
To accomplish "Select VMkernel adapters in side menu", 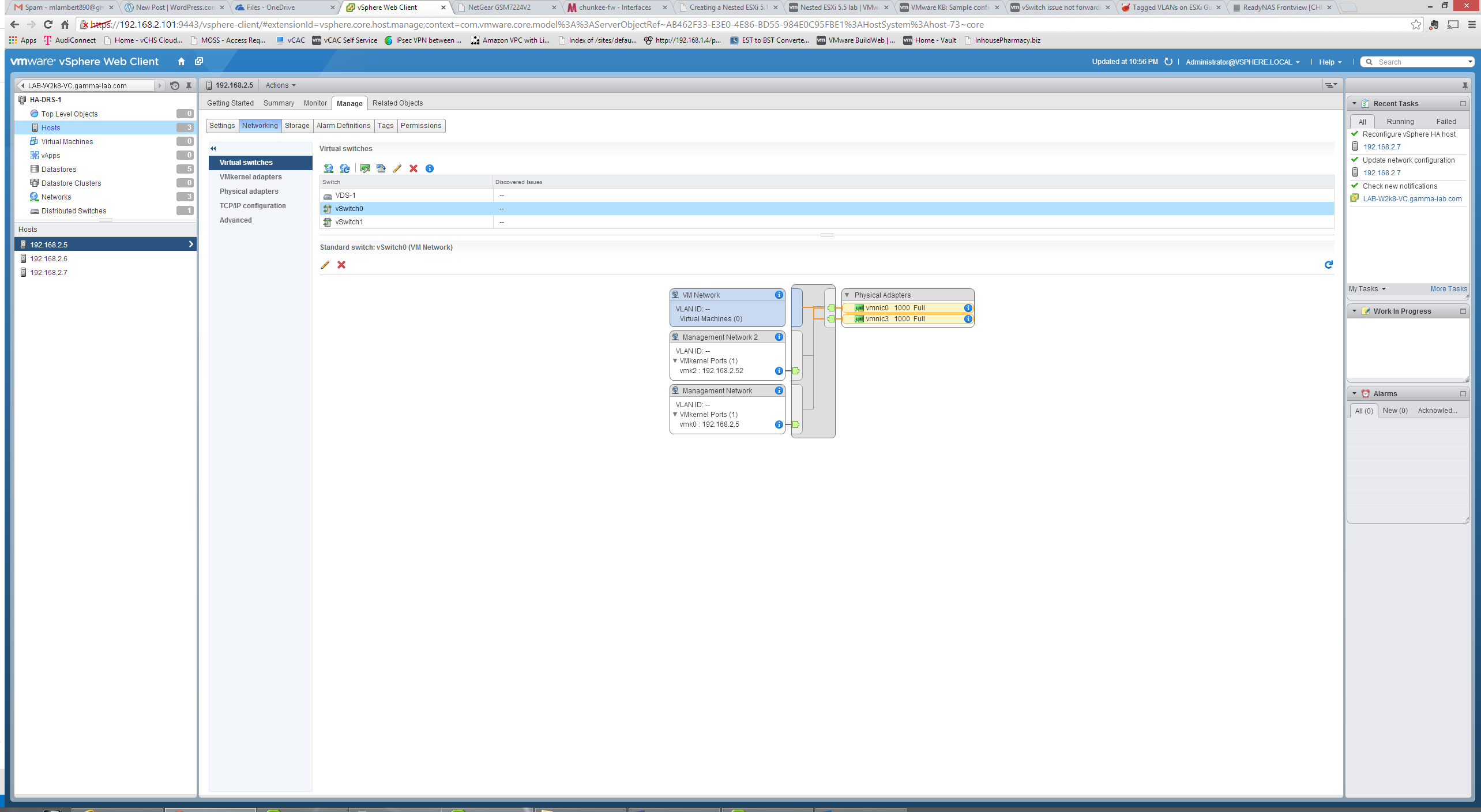I will 250,177.
